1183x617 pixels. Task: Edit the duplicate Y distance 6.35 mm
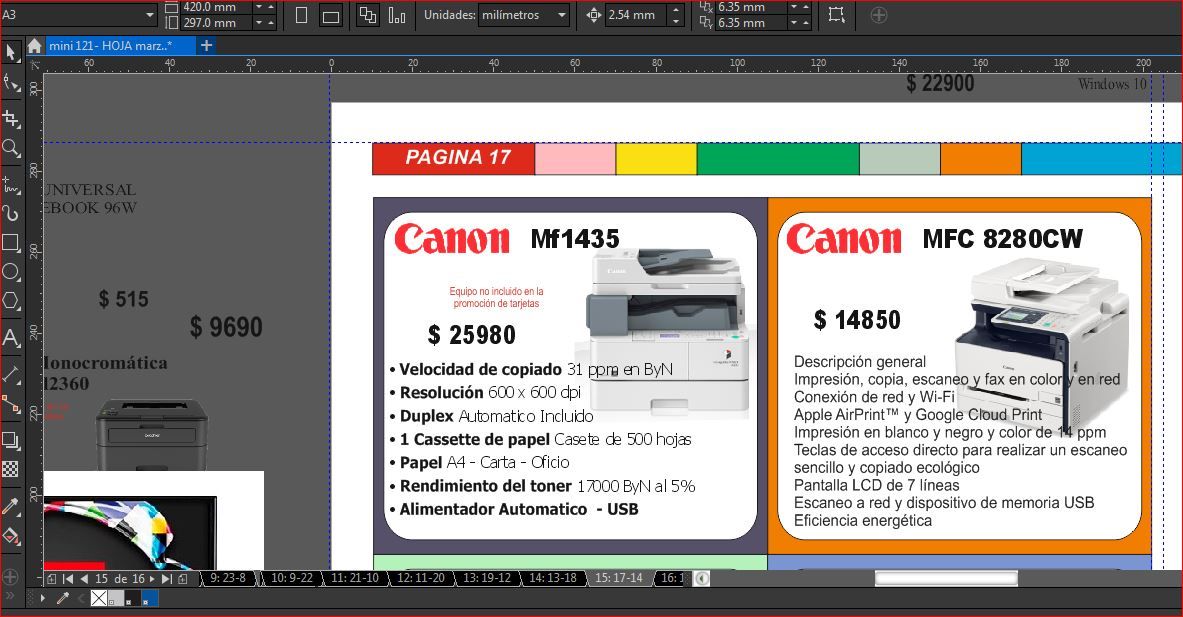[751, 23]
